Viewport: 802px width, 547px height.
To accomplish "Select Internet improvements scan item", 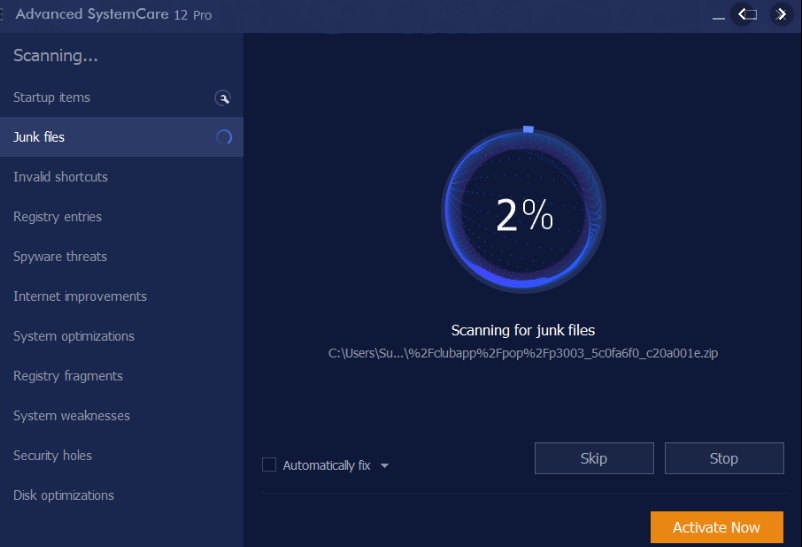I will click(80, 297).
